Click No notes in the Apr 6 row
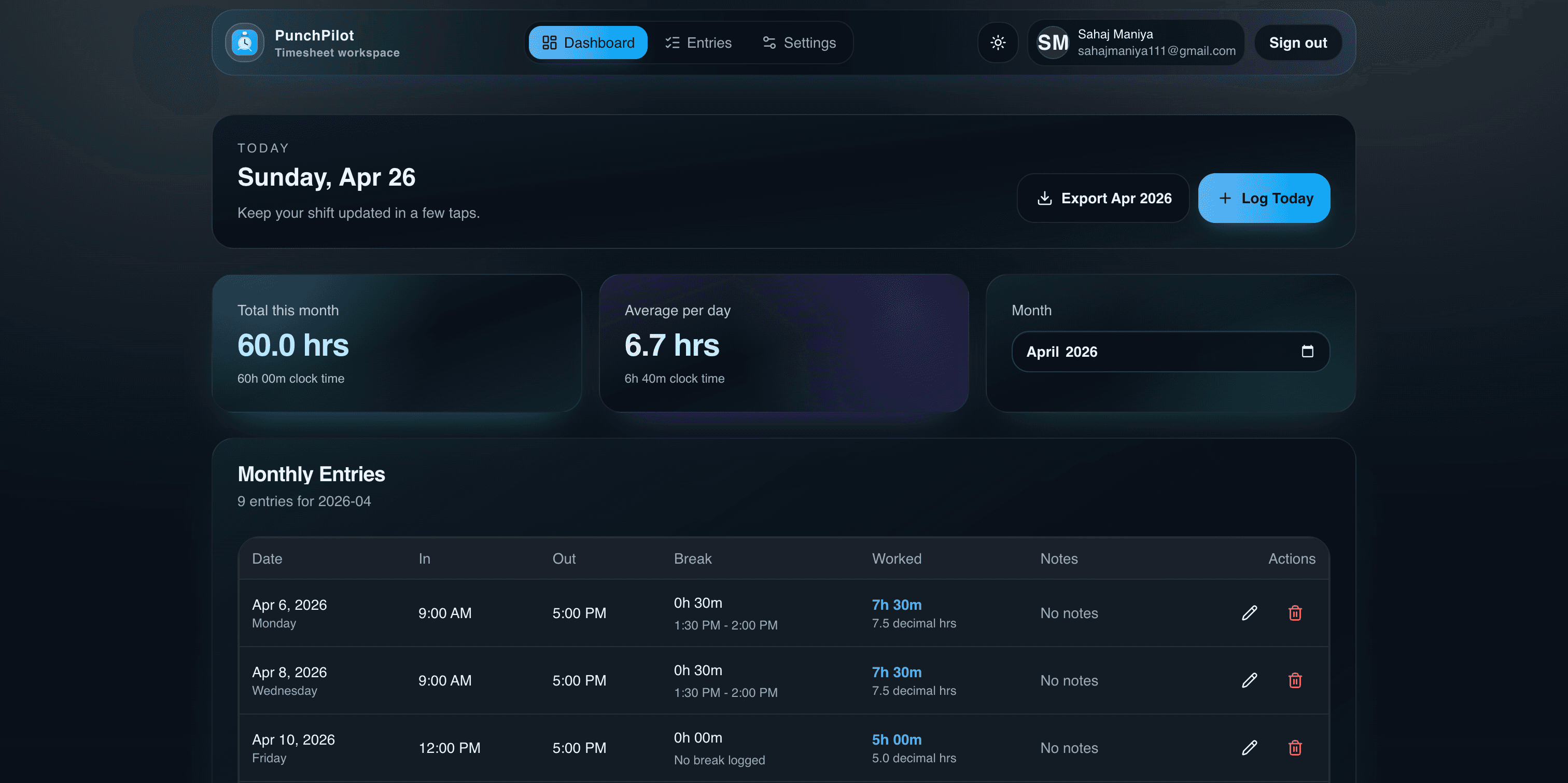Viewport: 1568px width, 783px height. click(1069, 614)
